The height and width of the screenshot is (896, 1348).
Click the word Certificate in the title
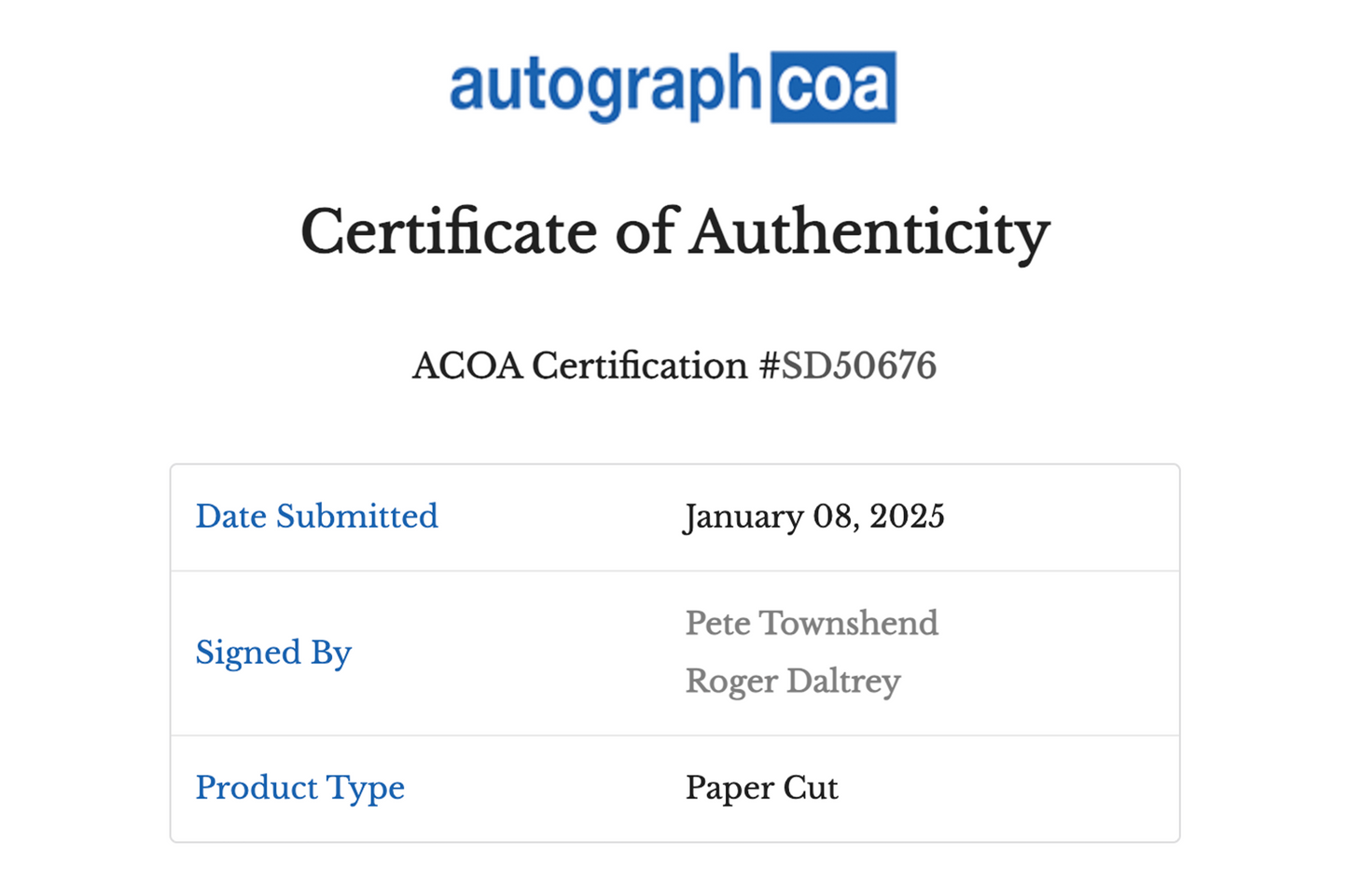[449, 232]
